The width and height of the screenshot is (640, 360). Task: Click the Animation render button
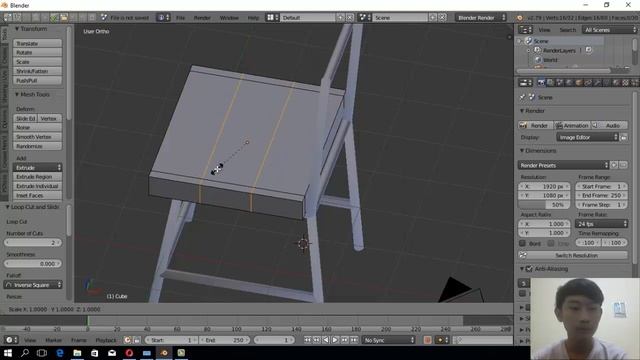(x=573, y=125)
